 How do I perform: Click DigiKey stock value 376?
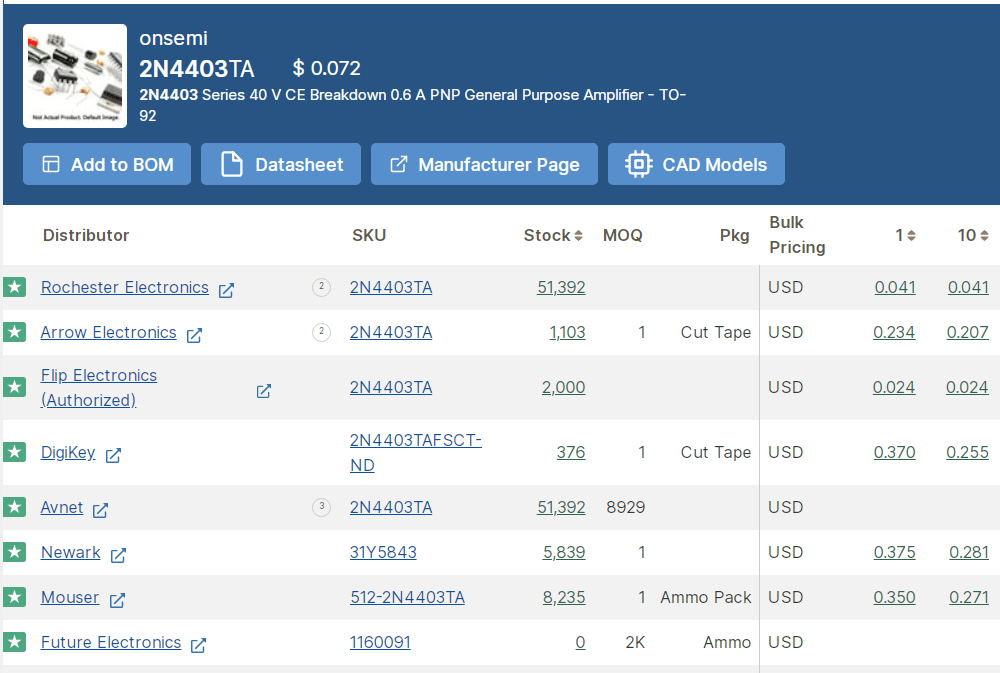click(571, 452)
